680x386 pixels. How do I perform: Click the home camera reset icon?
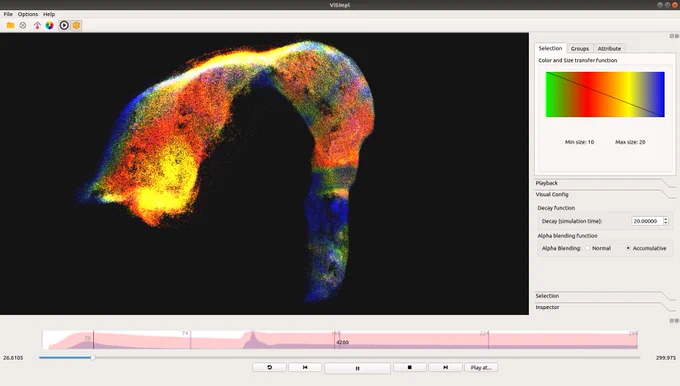click(x=37, y=26)
